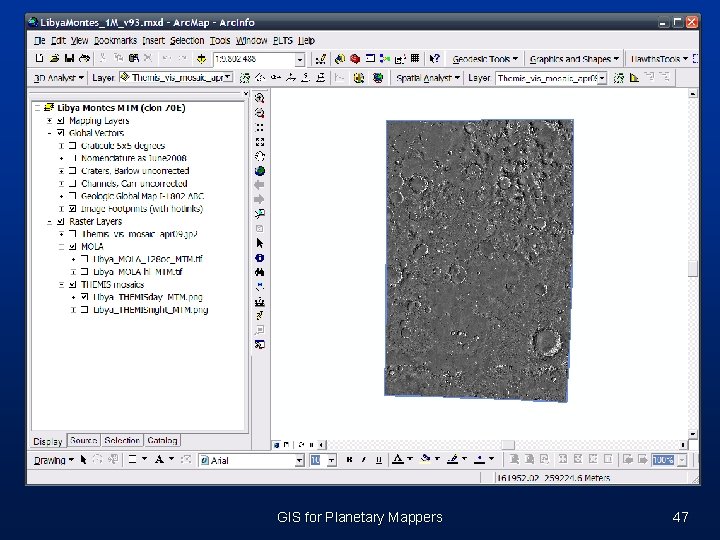
Task: Uncheck the Mapping Layers group
Action: tap(61, 121)
